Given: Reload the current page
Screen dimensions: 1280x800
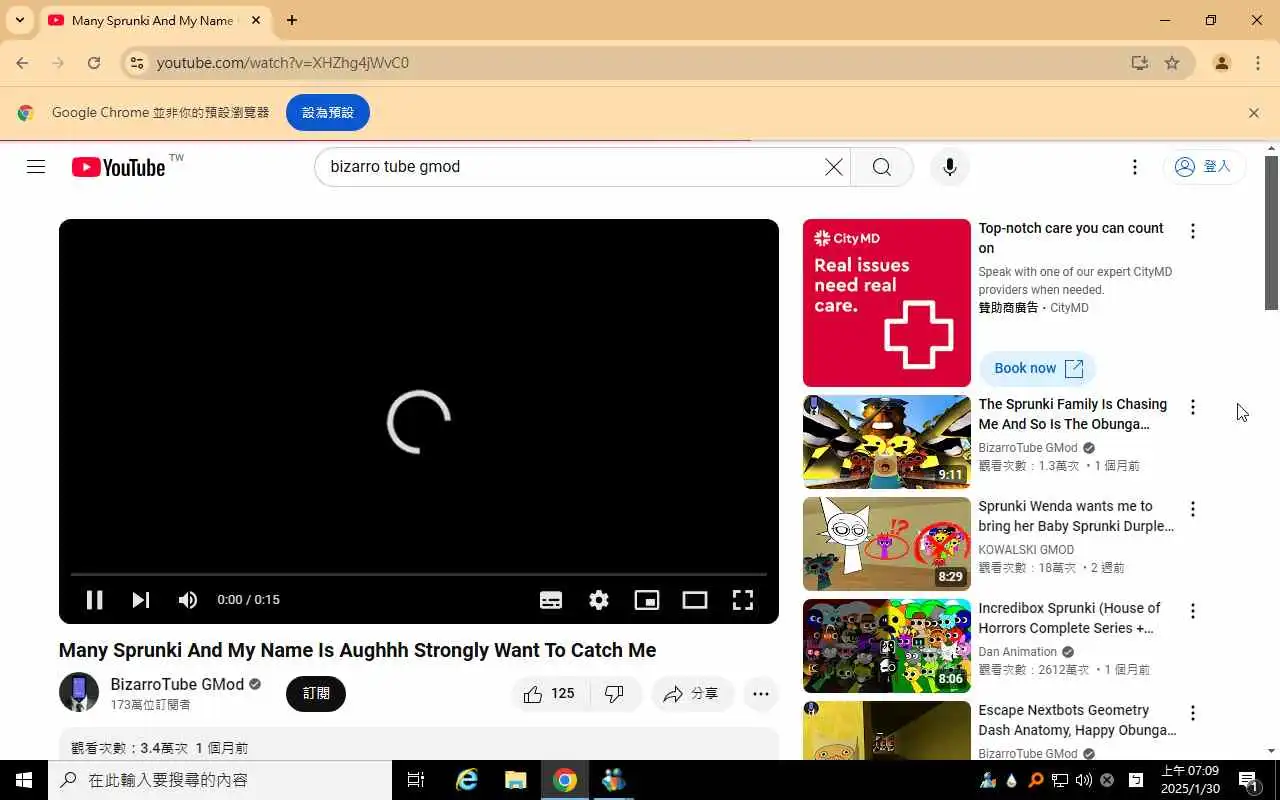Looking at the screenshot, I should tap(94, 63).
